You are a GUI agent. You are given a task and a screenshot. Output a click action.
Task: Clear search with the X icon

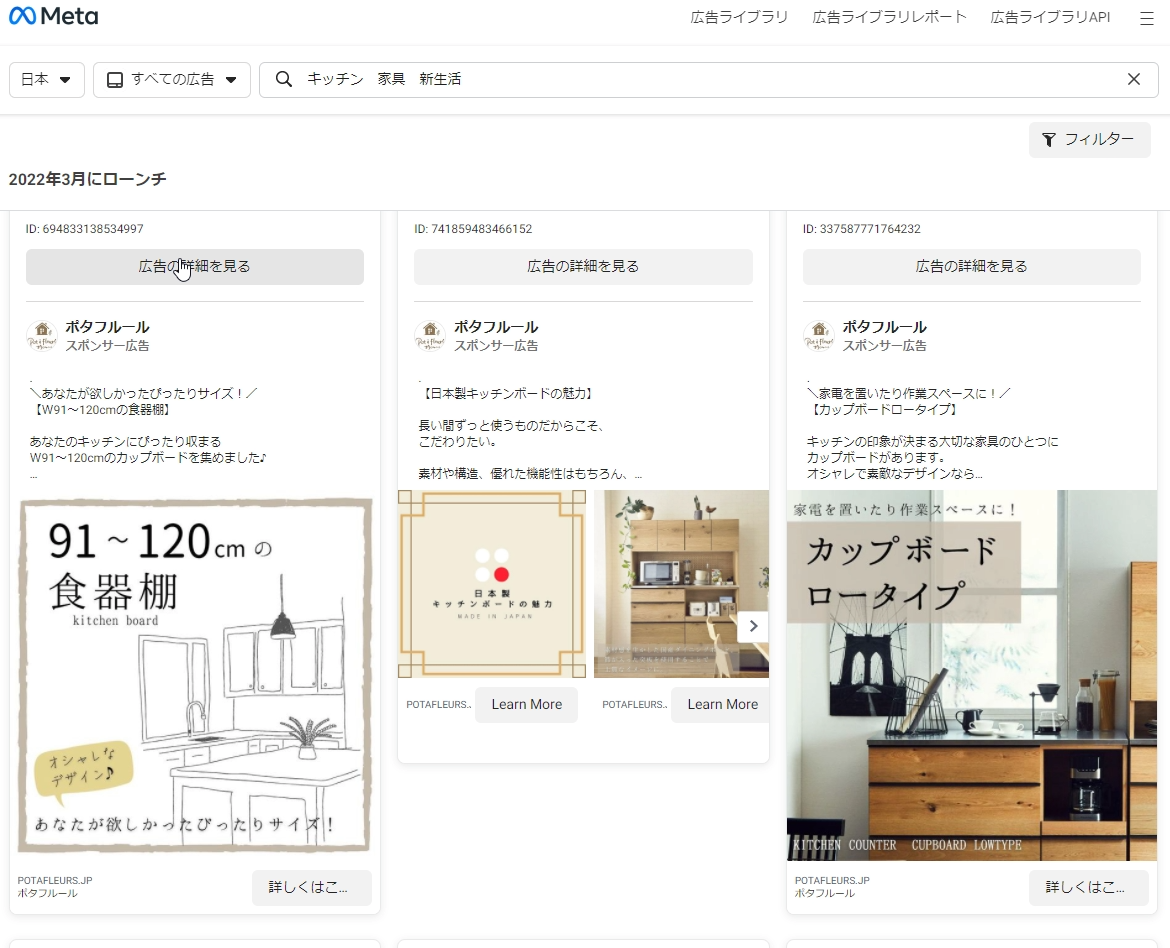pos(1133,80)
